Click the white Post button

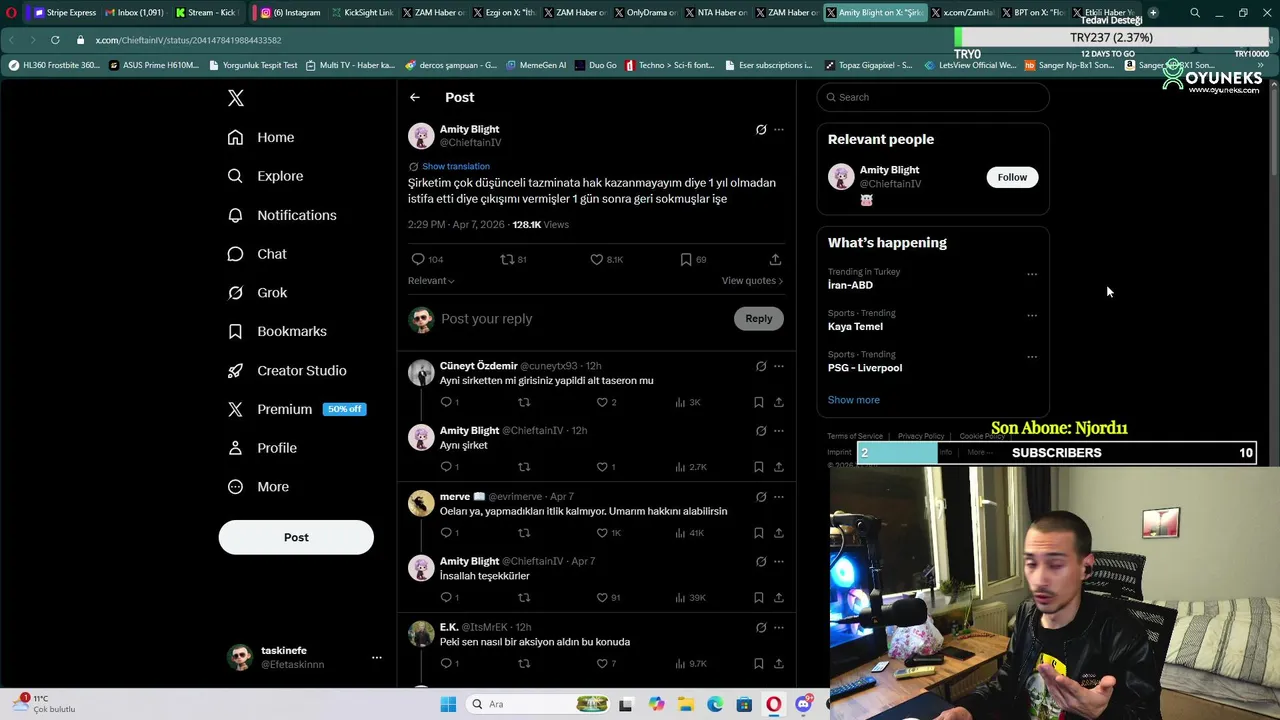coord(296,537)
